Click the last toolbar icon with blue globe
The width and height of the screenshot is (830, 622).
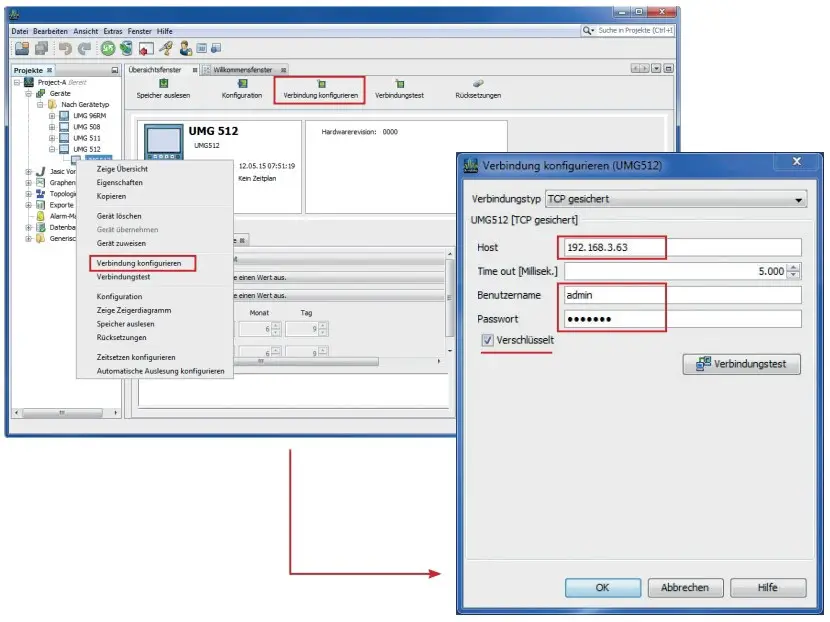[x=216, y=49]
